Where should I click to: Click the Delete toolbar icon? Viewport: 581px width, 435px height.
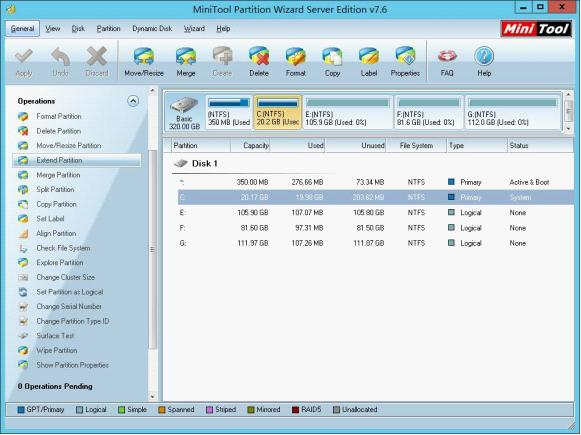click(x=259, y=62)
